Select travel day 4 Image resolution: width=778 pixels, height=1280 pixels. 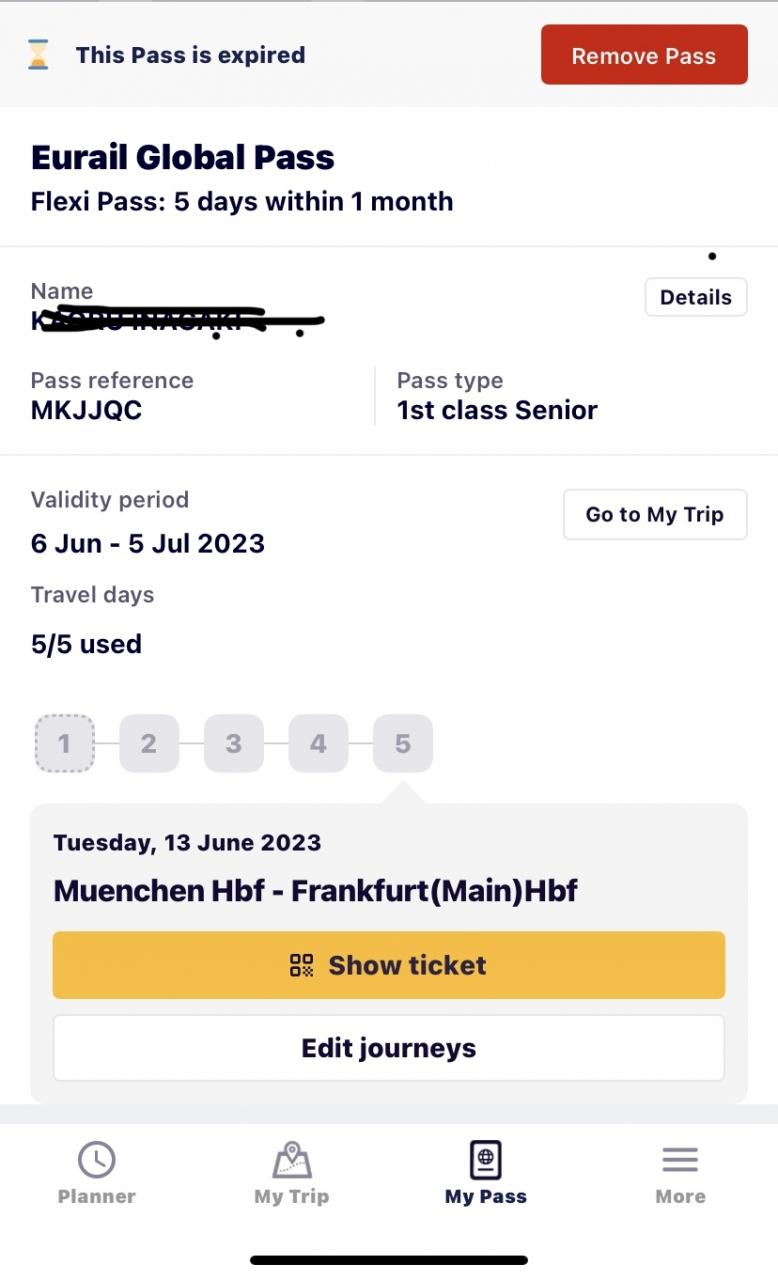318,743
